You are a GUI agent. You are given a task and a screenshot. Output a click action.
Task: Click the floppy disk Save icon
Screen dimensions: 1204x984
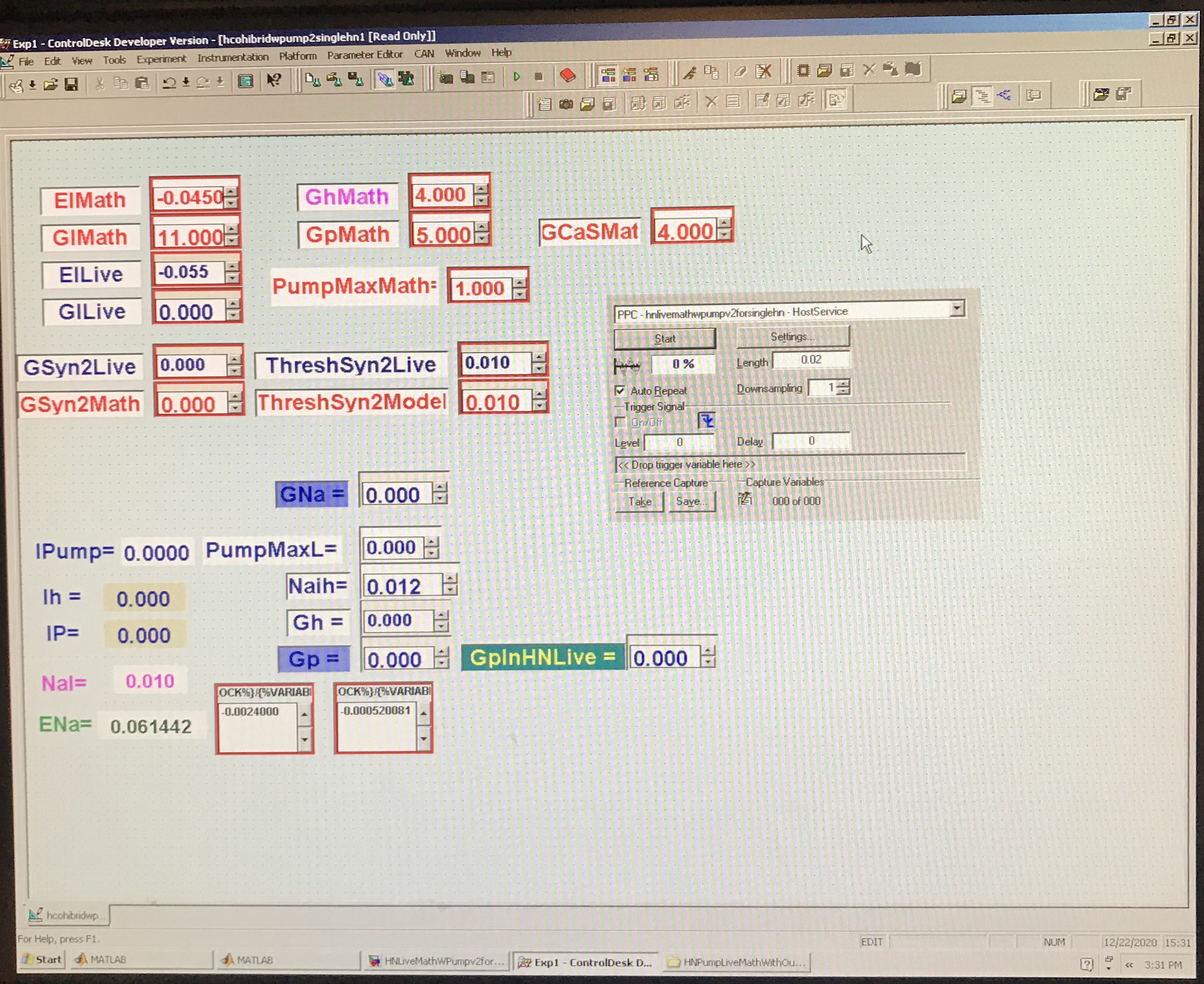[x=72, y=85]
